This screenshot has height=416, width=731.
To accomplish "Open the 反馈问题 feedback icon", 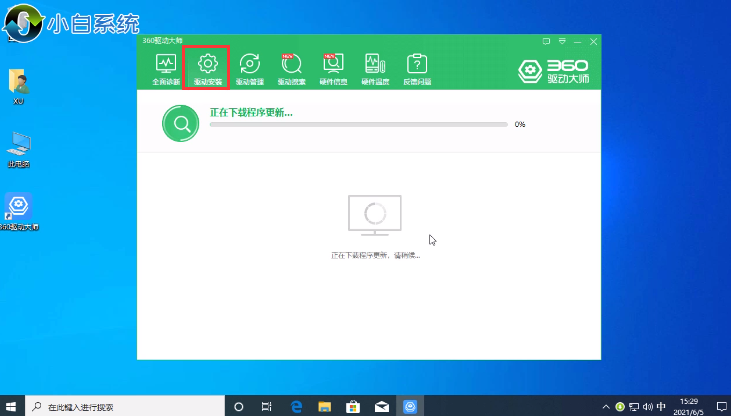I will 417,69.
